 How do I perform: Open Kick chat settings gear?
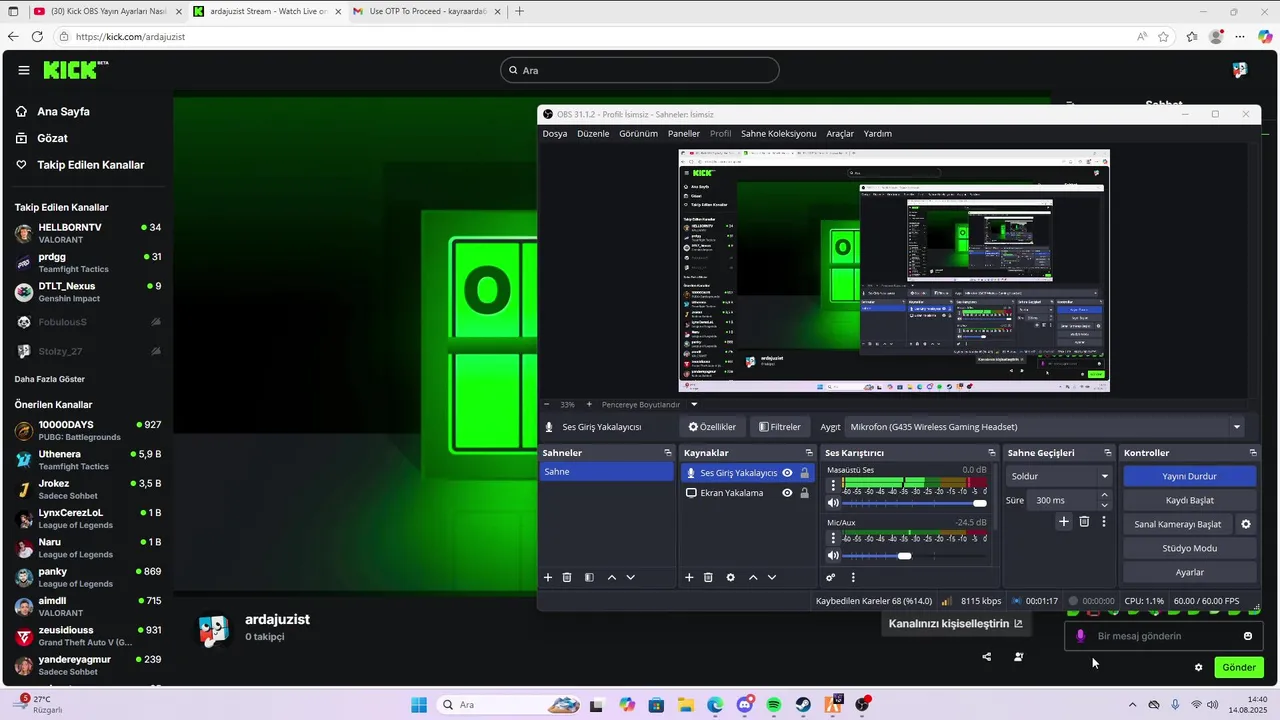pos(1198,667)
